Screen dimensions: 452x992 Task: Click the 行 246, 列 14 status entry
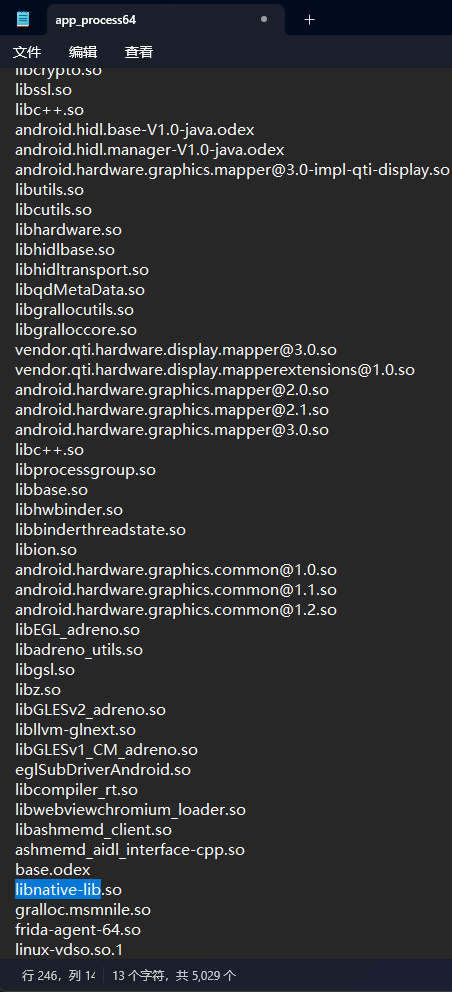click(58, 975)
